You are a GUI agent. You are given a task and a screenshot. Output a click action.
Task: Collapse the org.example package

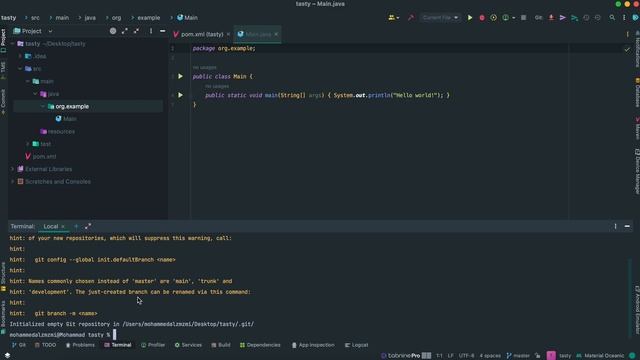click(x=43, y=107)
